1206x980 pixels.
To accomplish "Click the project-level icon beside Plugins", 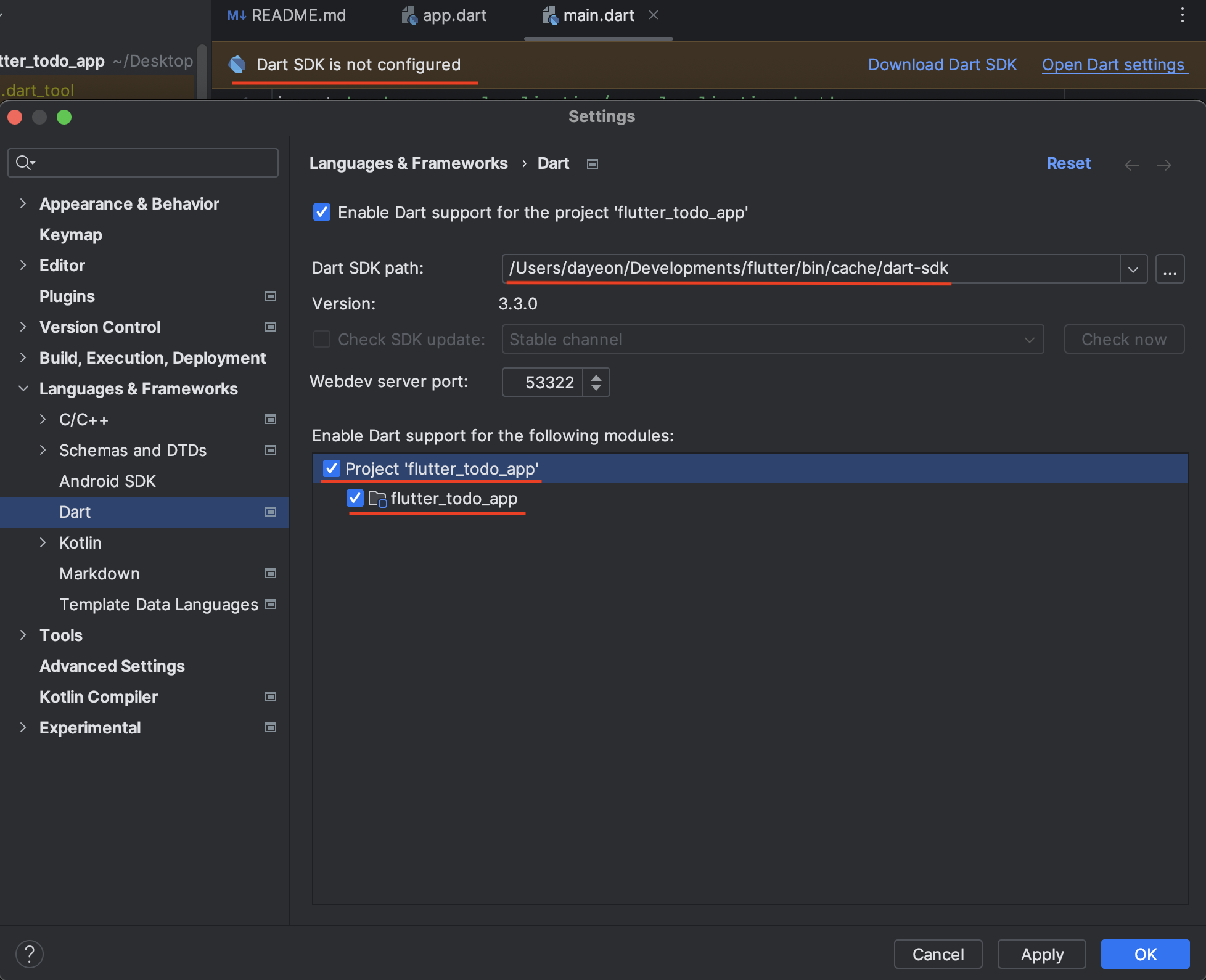I will [270, 296].
